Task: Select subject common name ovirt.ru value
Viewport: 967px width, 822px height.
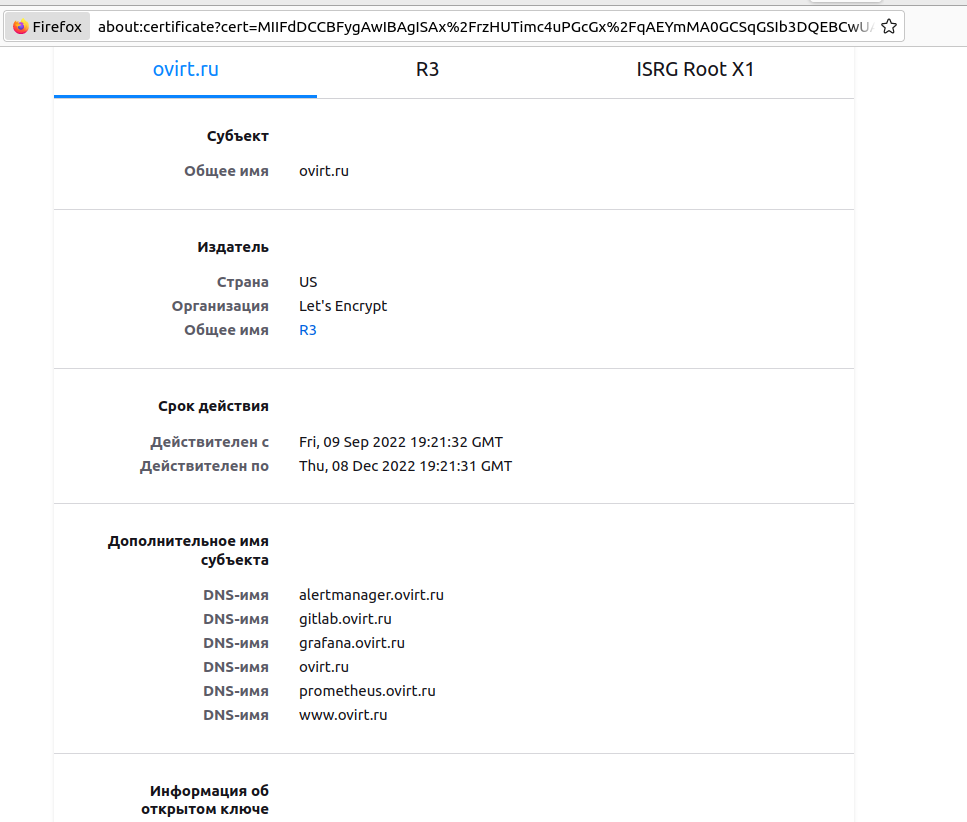Action: (x=324, y=171)
